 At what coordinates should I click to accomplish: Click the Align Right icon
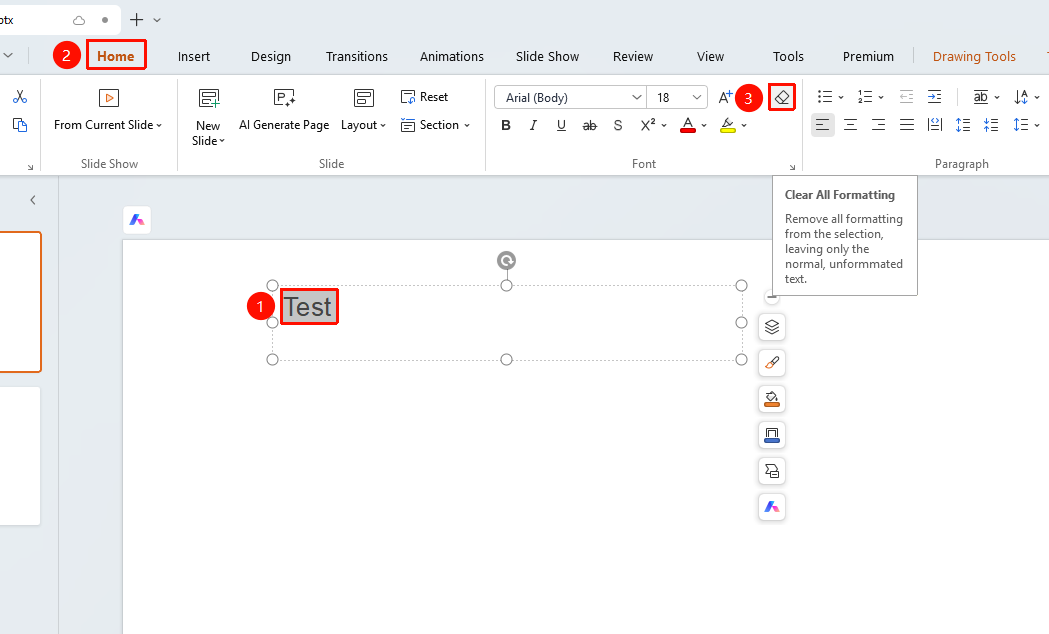[x=878, y=125]
